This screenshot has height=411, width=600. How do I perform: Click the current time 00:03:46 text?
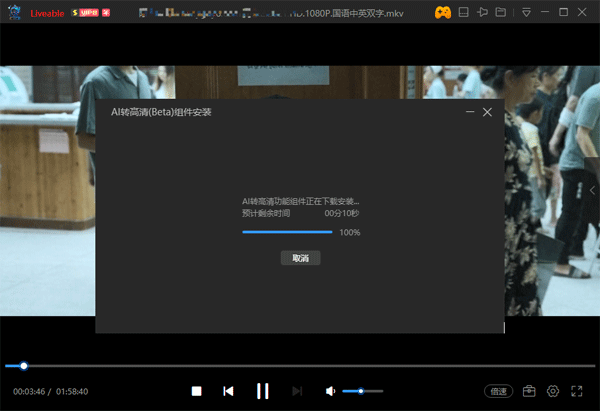[29, 391]
